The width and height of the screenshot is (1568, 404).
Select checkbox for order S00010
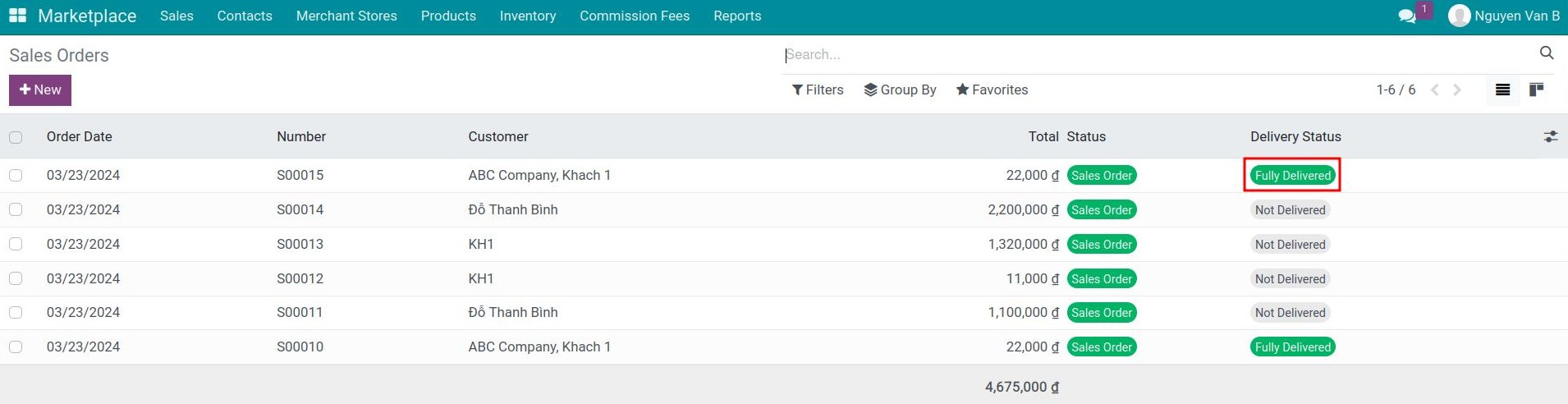point(16,347)
